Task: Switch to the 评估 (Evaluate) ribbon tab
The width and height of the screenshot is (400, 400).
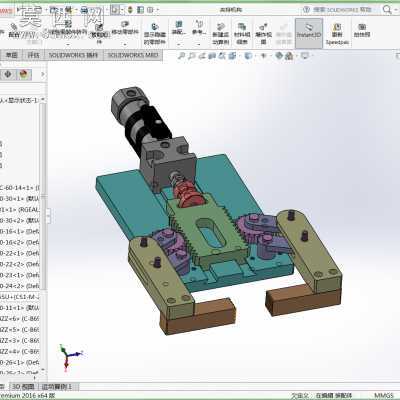Action: 33,55
